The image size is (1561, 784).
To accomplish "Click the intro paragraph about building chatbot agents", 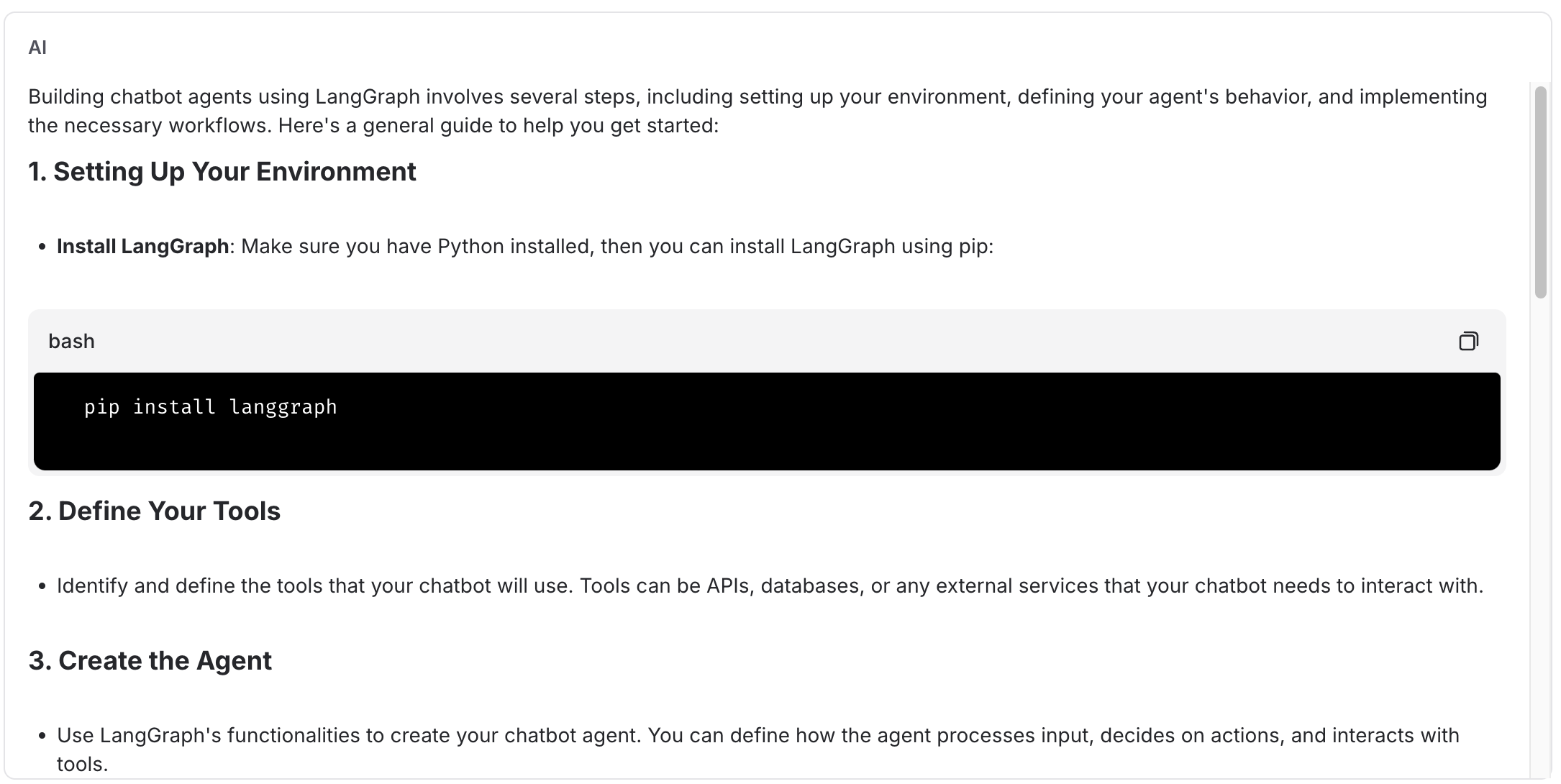I will click(x=757, y=111).
